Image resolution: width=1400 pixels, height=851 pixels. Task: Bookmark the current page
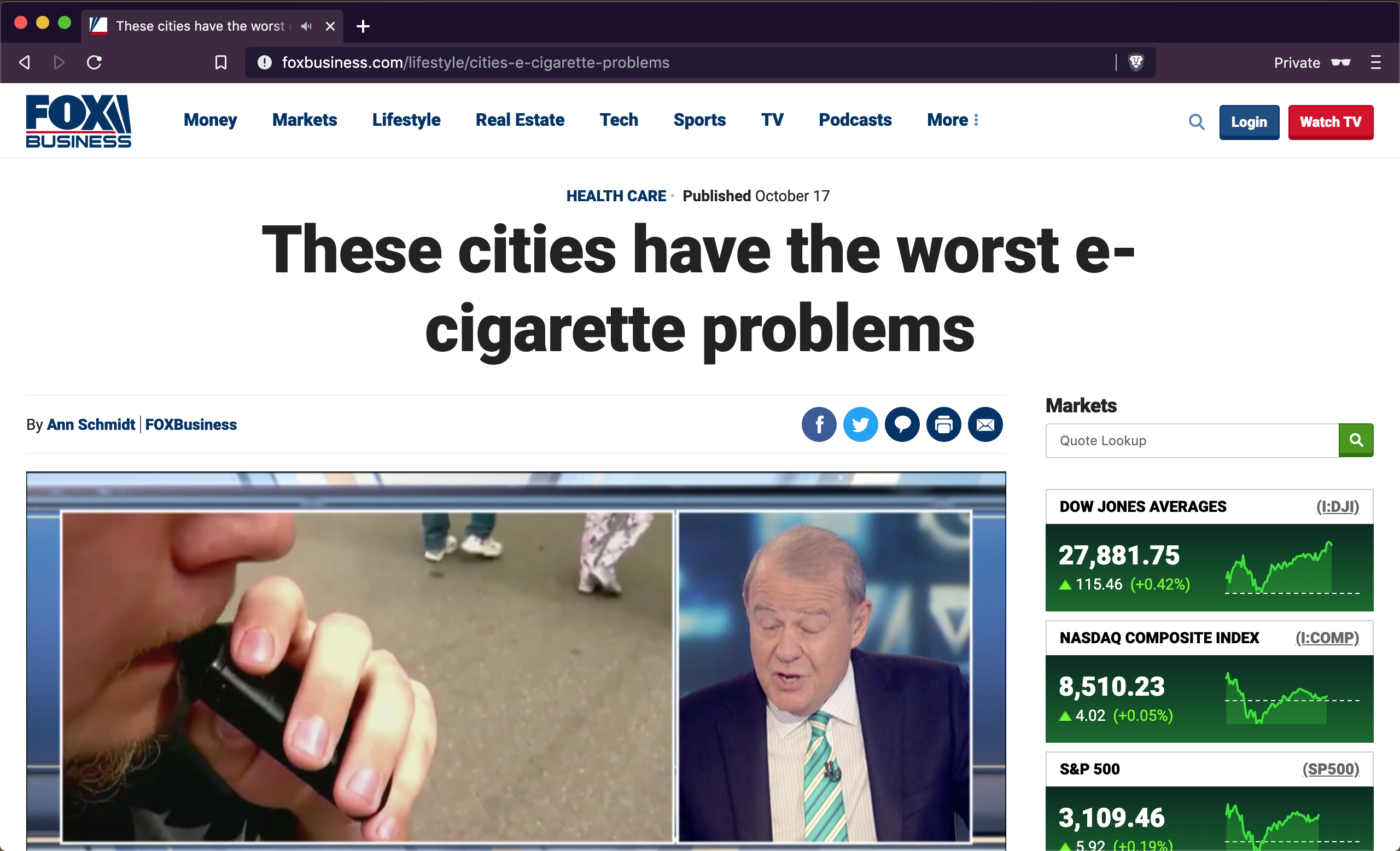[x=221, y=62]
